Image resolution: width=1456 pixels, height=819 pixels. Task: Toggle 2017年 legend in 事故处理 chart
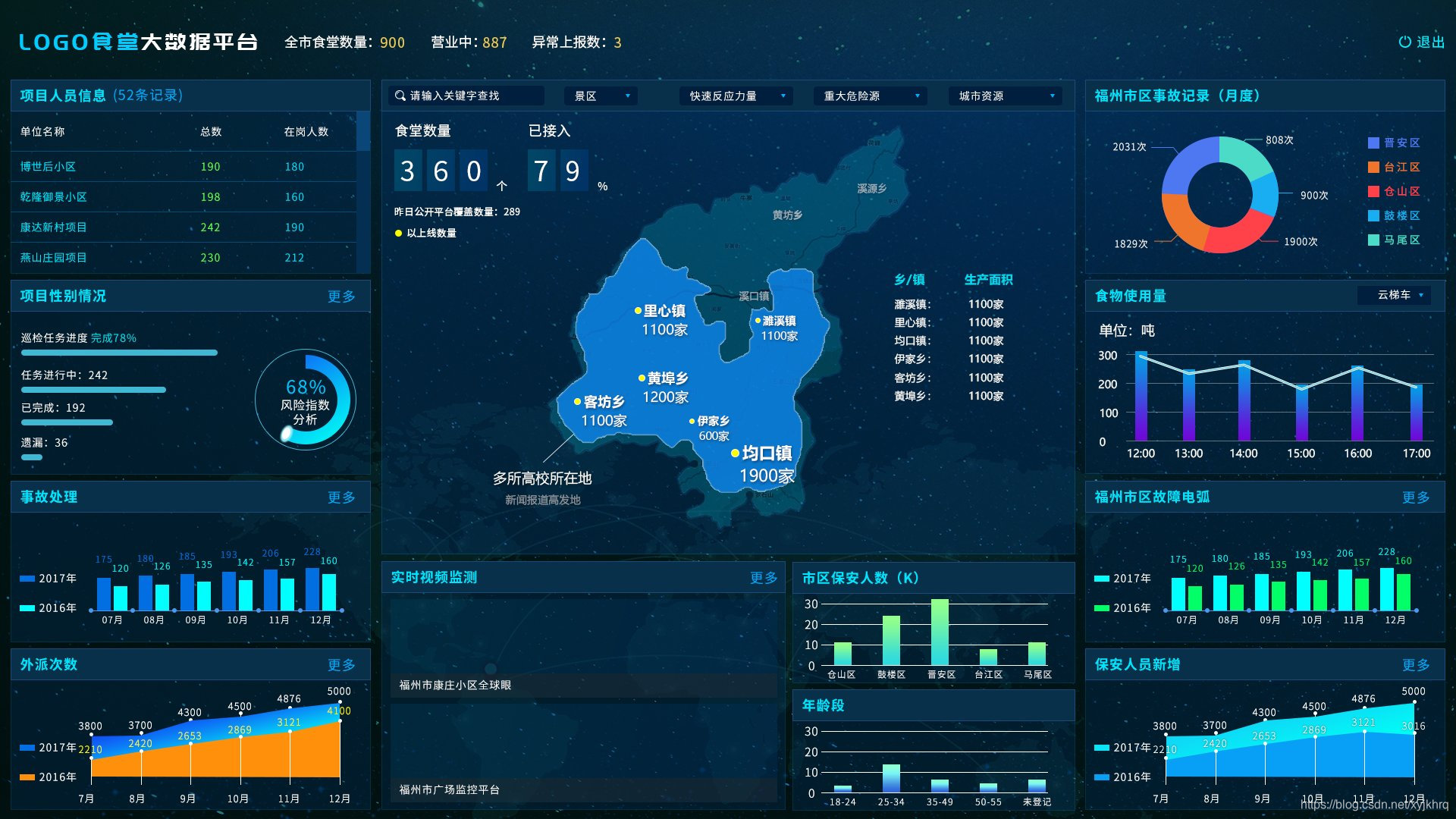48,578
